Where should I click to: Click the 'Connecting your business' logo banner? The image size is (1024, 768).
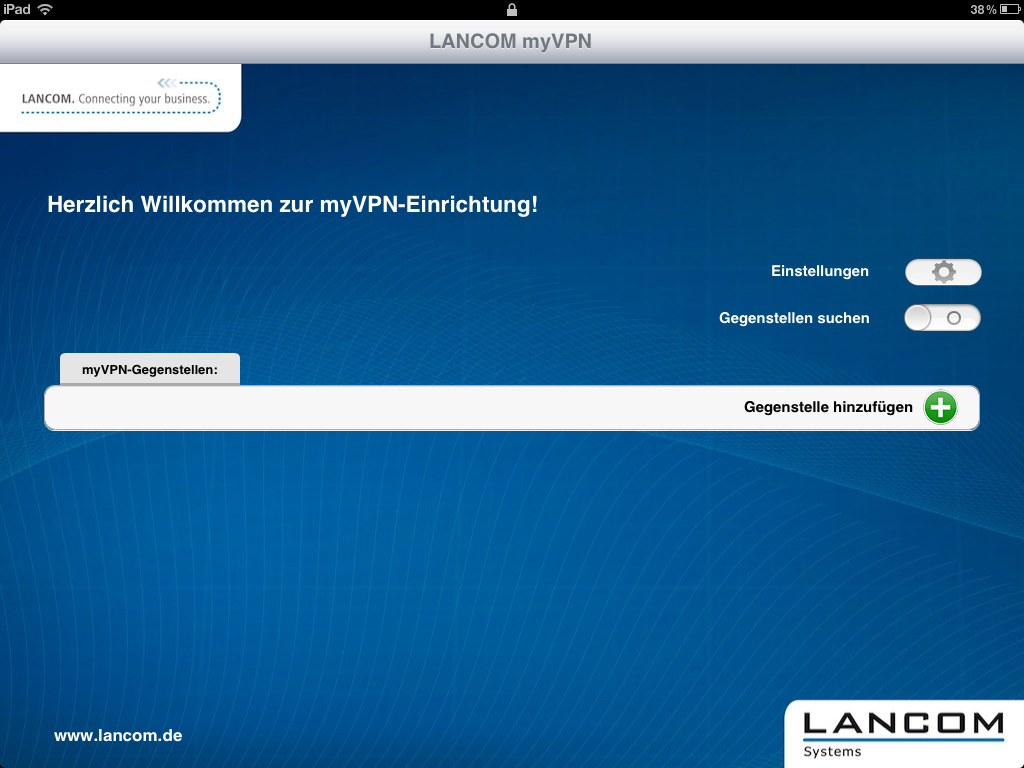click(120, 98)
